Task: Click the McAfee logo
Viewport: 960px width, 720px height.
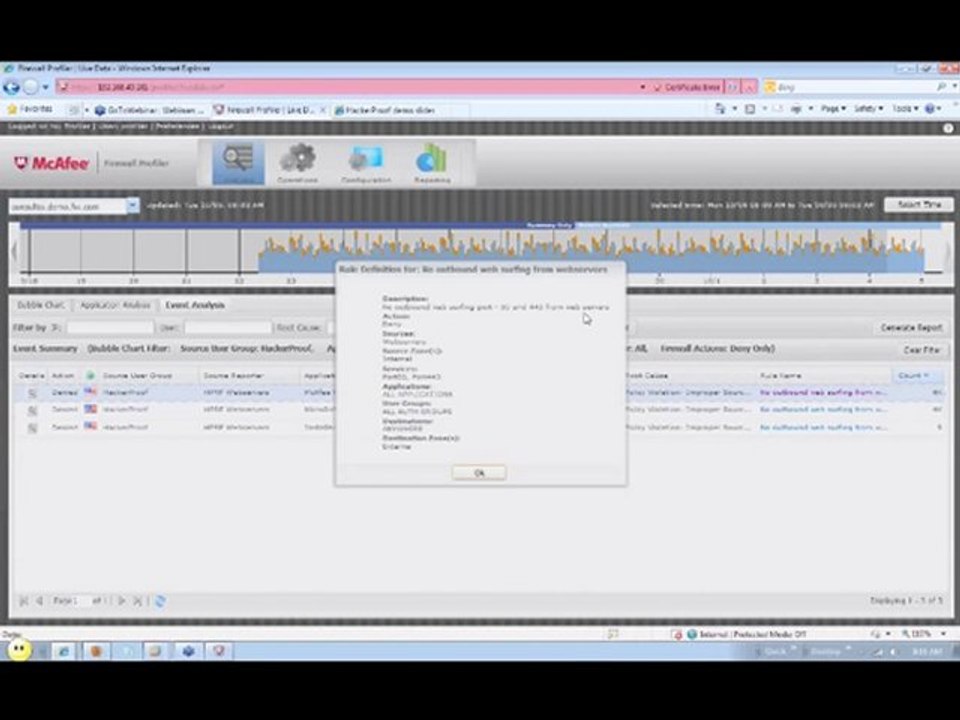Action: 51,163
